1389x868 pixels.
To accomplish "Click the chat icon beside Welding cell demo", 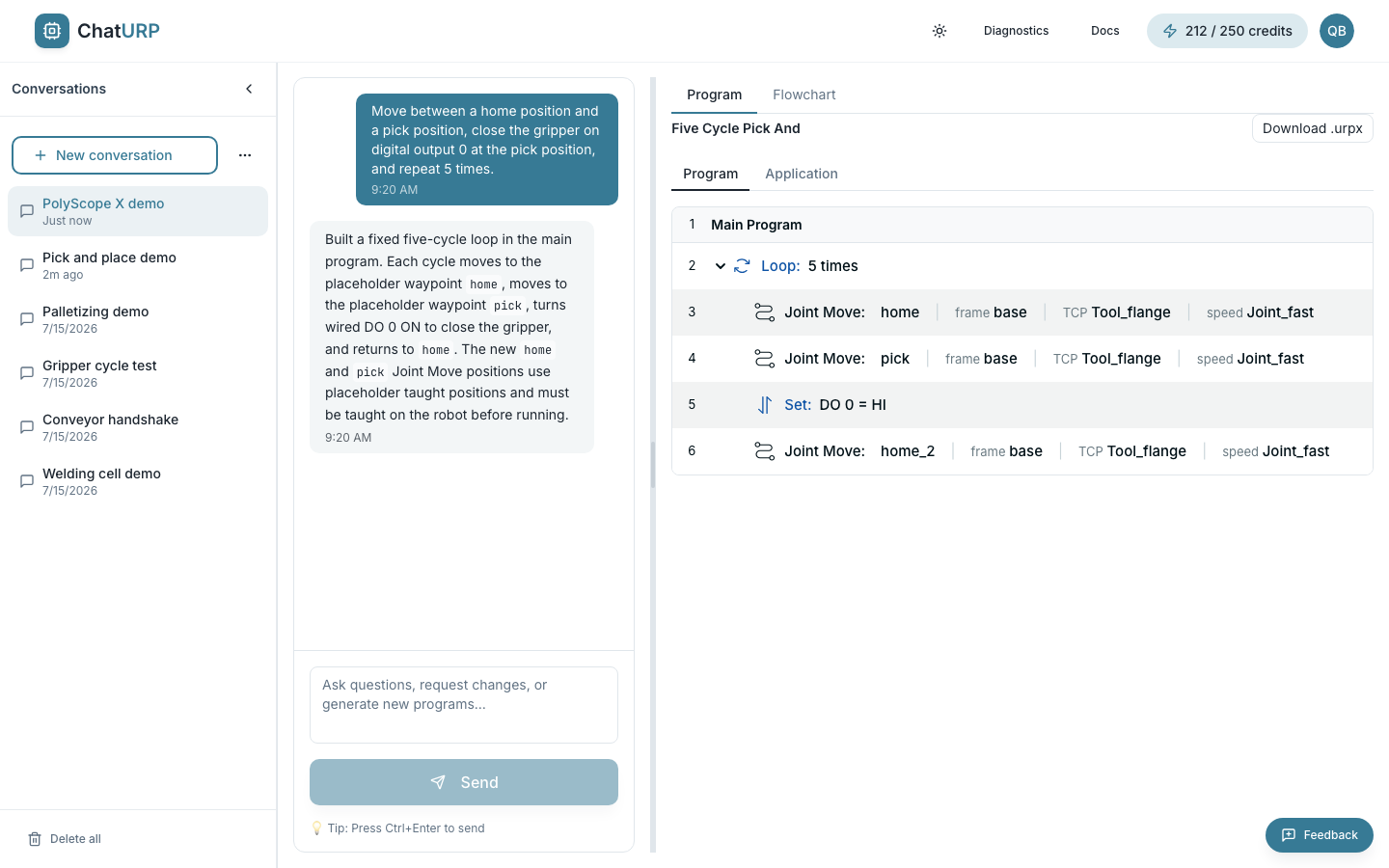I will click(x=27, y=481).
